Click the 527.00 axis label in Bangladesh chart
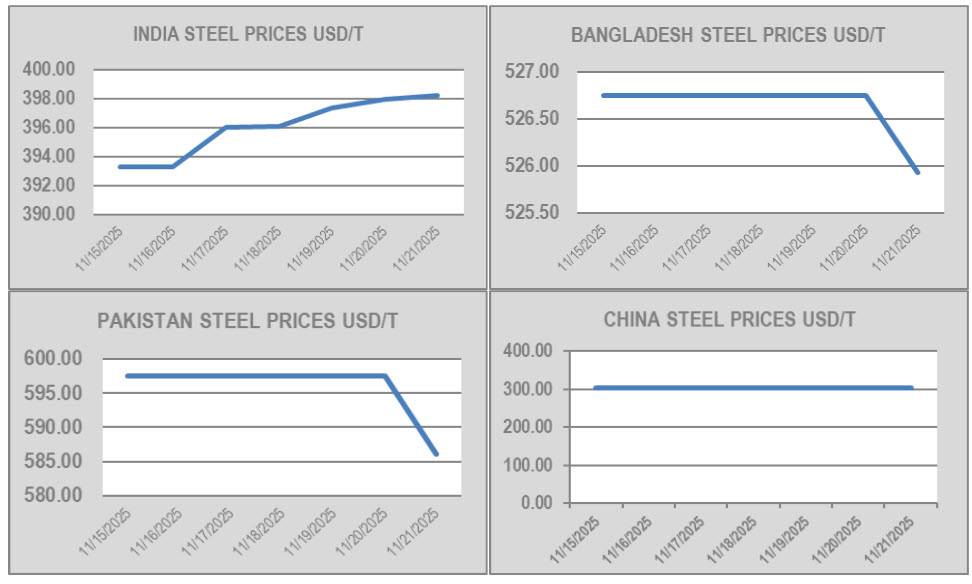The width and height of the screenshot is (972, 584). pyautogui.click(x=532, y=72)
